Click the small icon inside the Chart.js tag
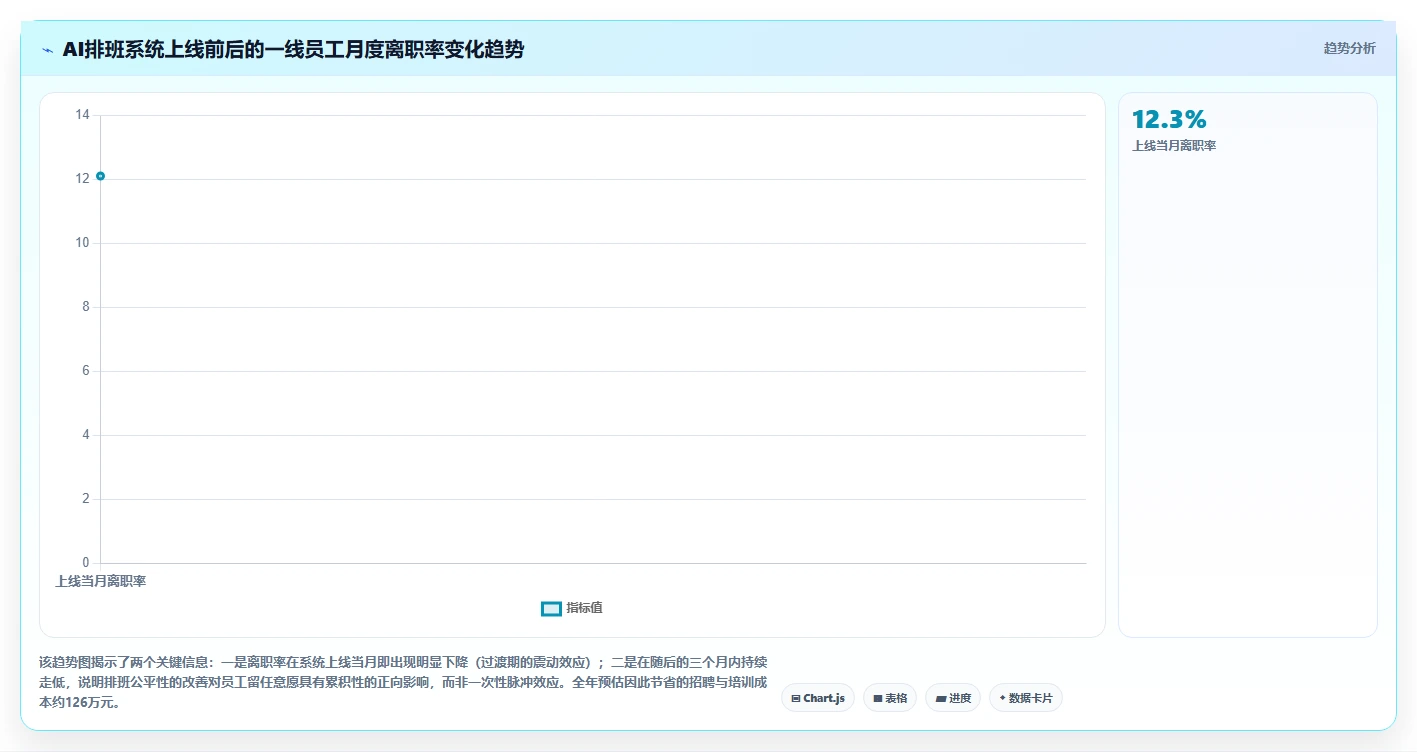The width and height of the screenshot is (1417, 752). click(795, 698)
